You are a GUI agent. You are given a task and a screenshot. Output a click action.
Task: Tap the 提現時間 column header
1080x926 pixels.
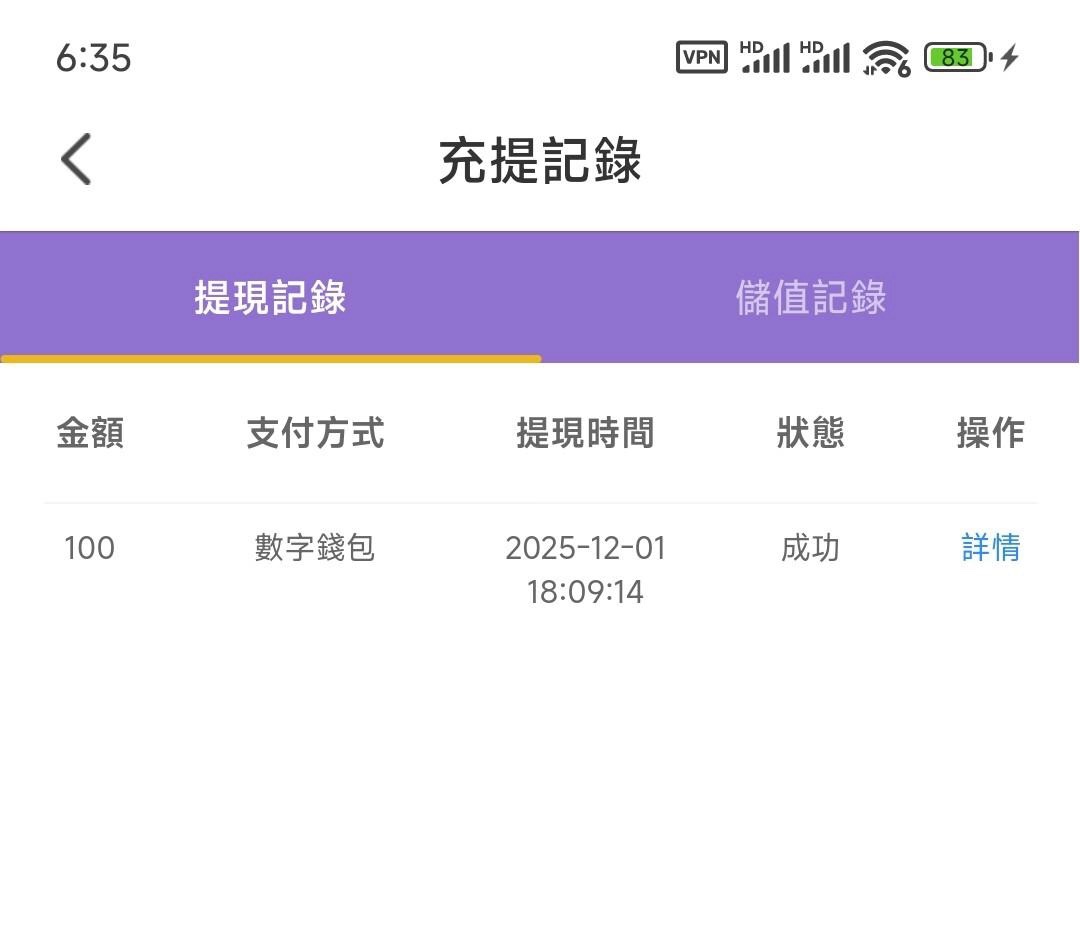[x=585, y=433]
